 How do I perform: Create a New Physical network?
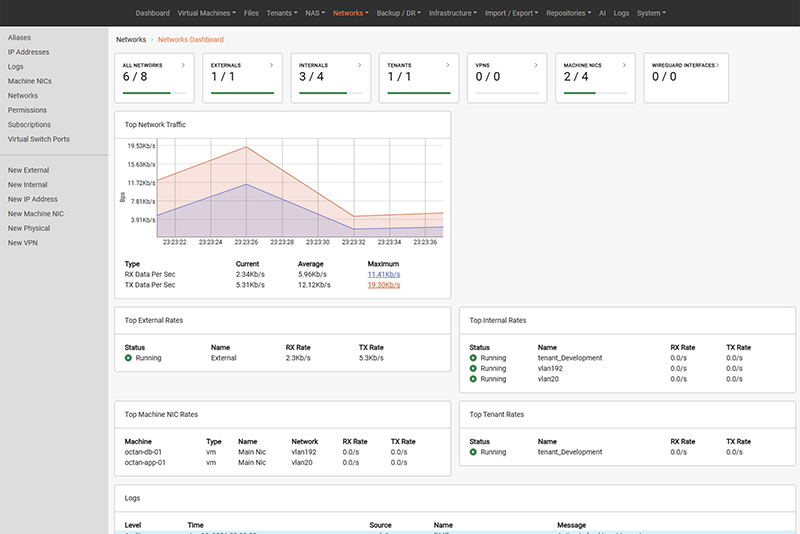[x=29, y=228]
